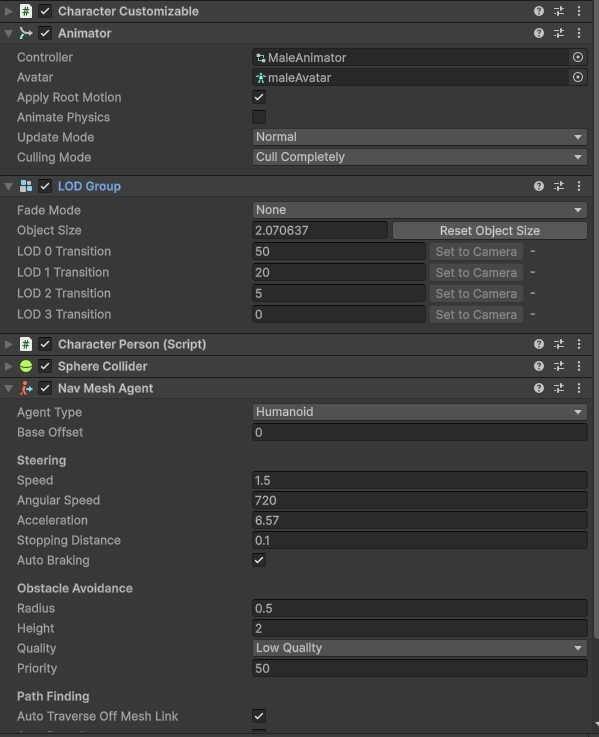Viewport: 599px width, 737px height.
Task: Expand the Character Customizable component
Action: tap(8, 11)
